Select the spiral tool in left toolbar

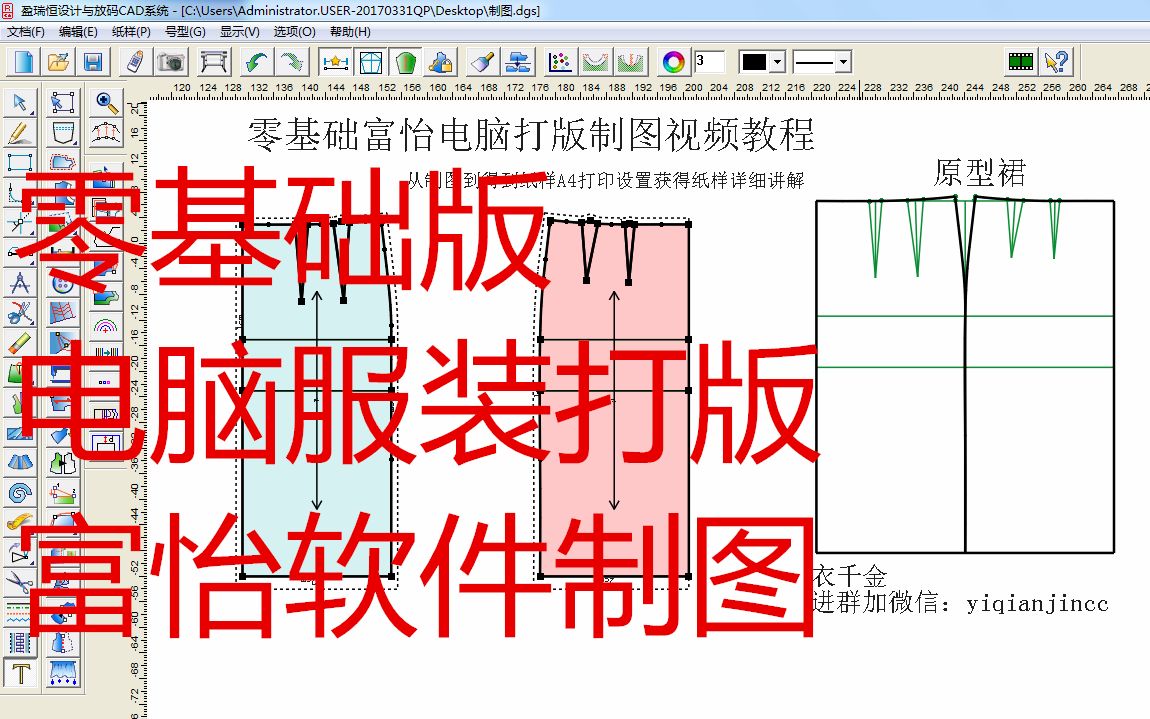coord(20,493)
